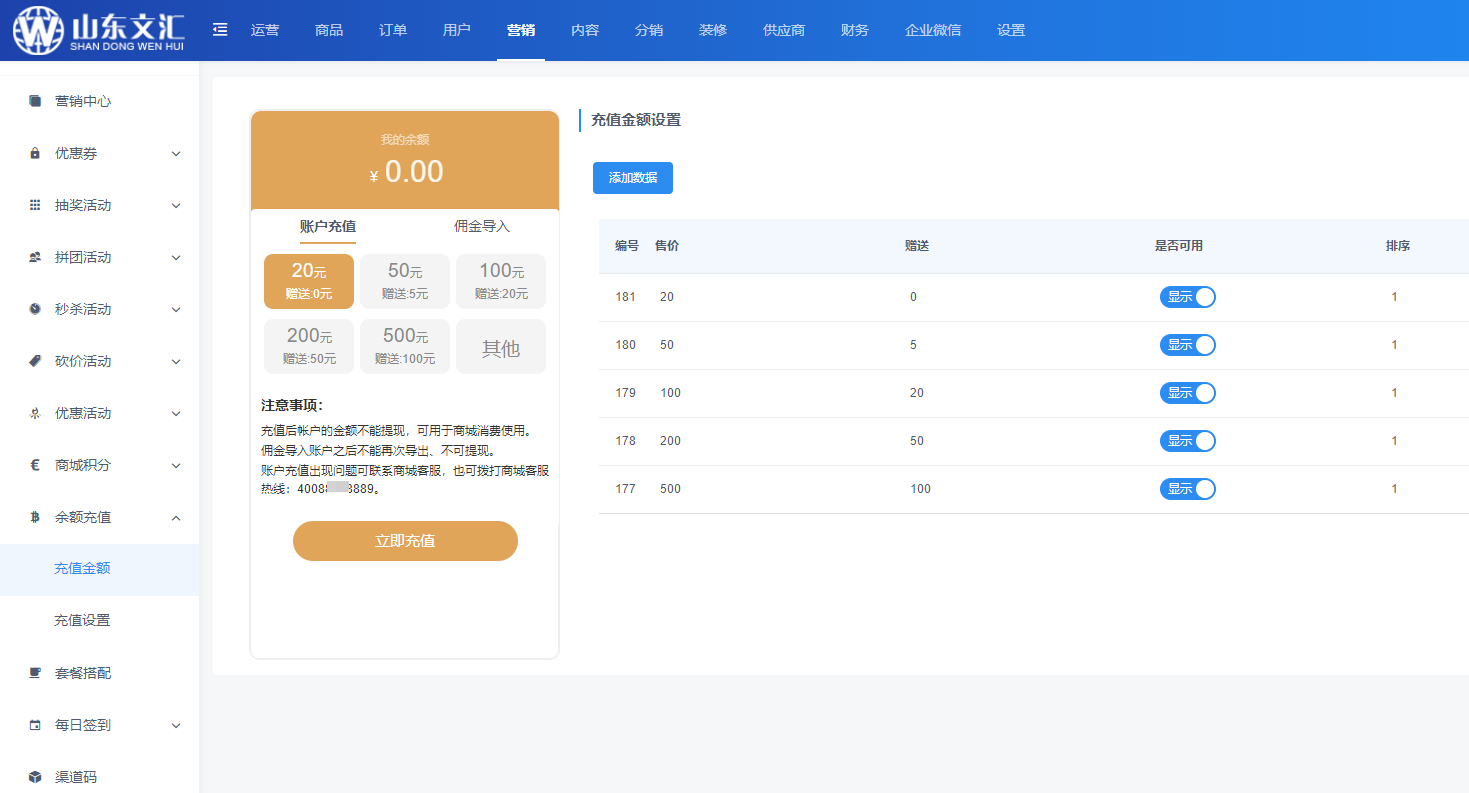The image size is (1469, 793).
Task: Expand the 砍价活动 submenu chevron
Action: (176, 362)
